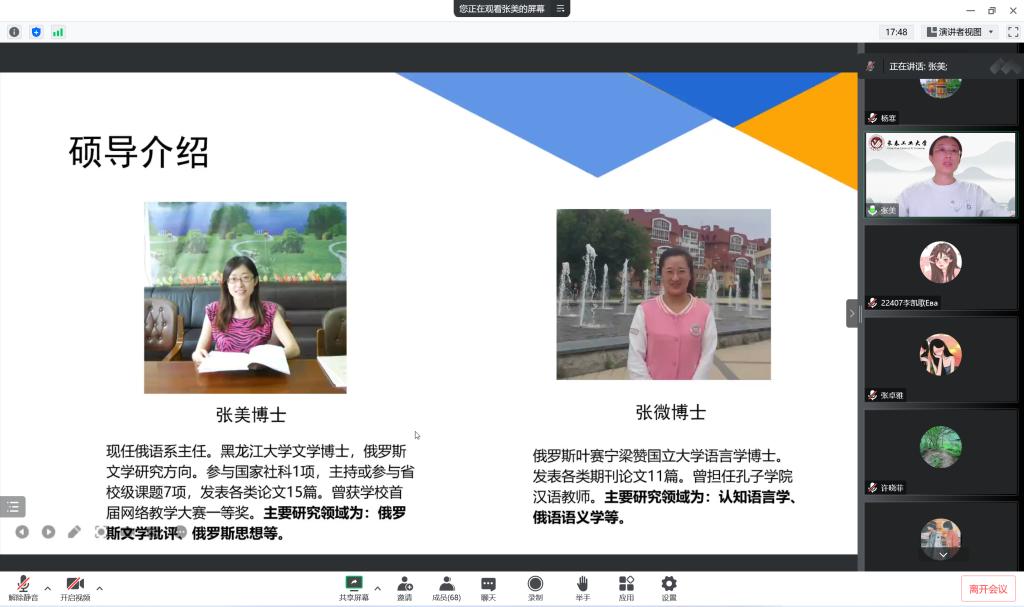Collapse participant sidebar using the side arrow
Image resolution: width=1024 pixels, height=607 pixels.
tap(852, 313)
